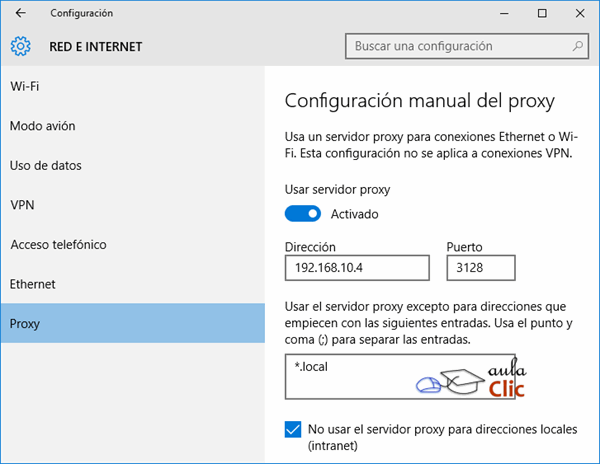Screen dimensions: 600x464
Task: Minimize the Configuración window
Action: click(x=504, y=13)
